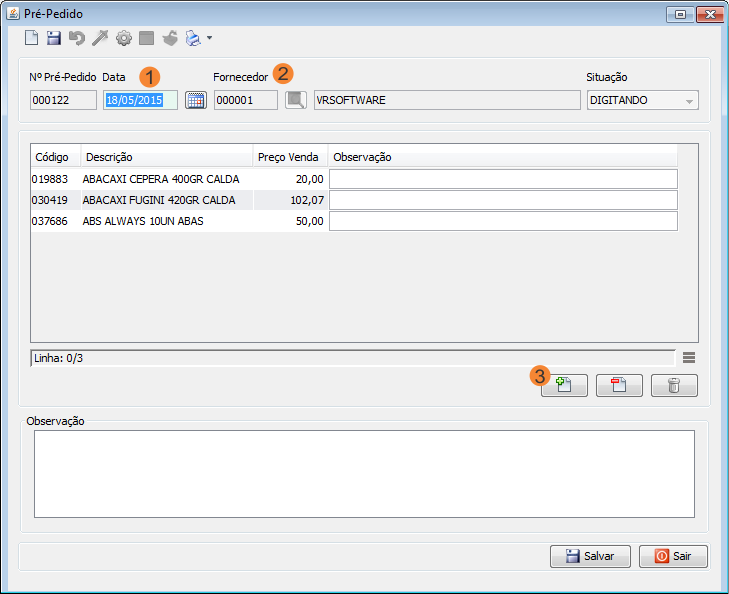
Task: Click the floppy disk save icon in the toolbar
Action: pyautogui.click(x=54, y=38)
